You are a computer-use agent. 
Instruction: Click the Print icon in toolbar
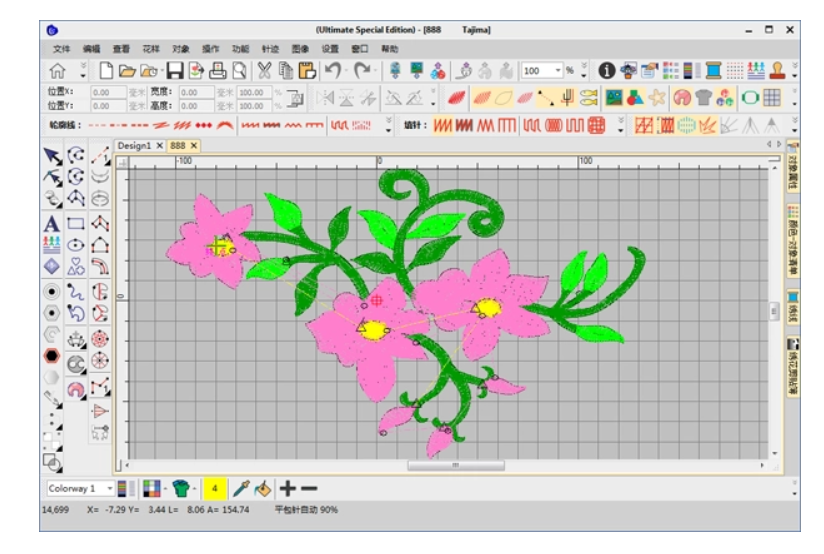[217, 71]
